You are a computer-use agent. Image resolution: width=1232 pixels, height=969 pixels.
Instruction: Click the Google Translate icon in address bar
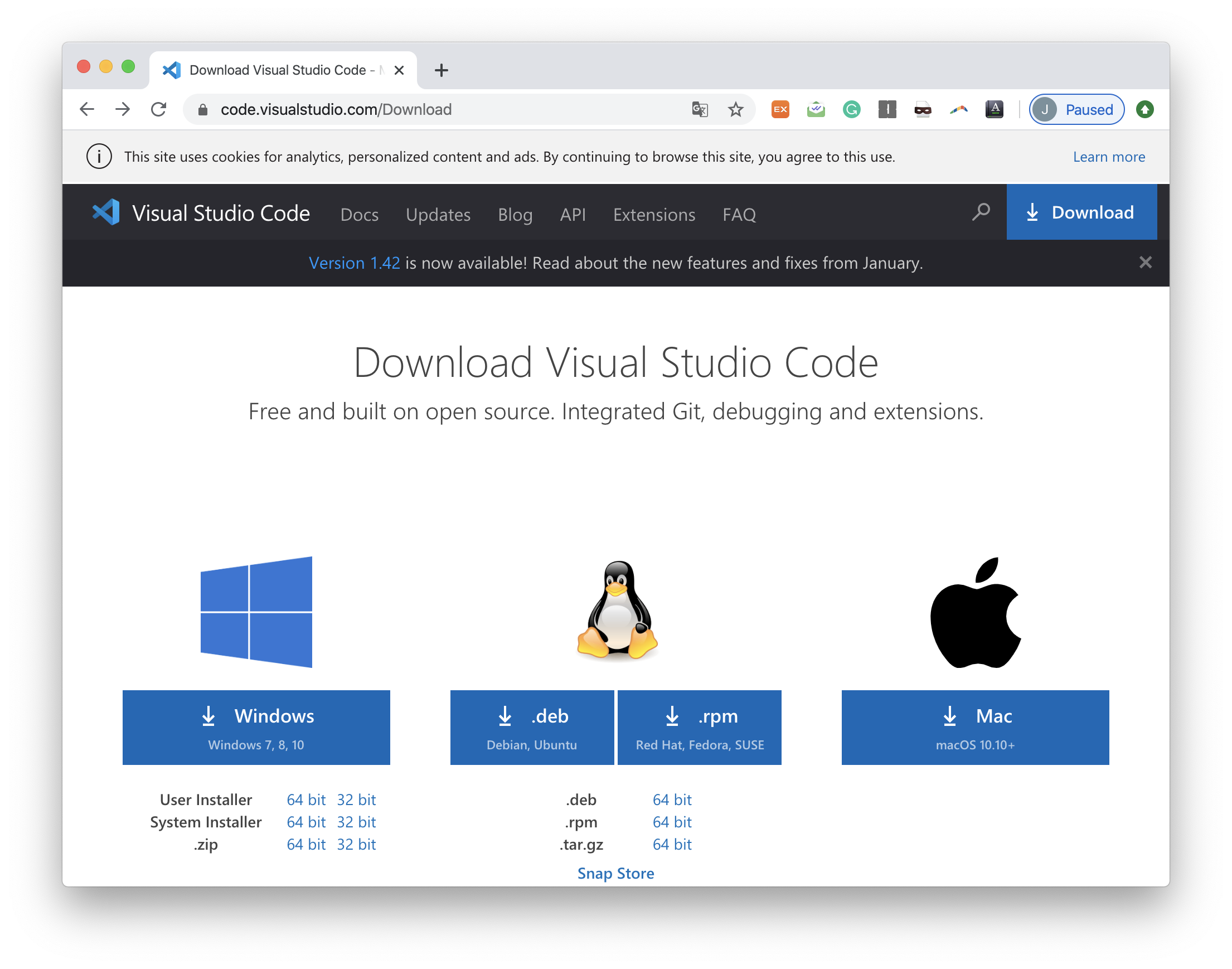click(x=700, y=109)
